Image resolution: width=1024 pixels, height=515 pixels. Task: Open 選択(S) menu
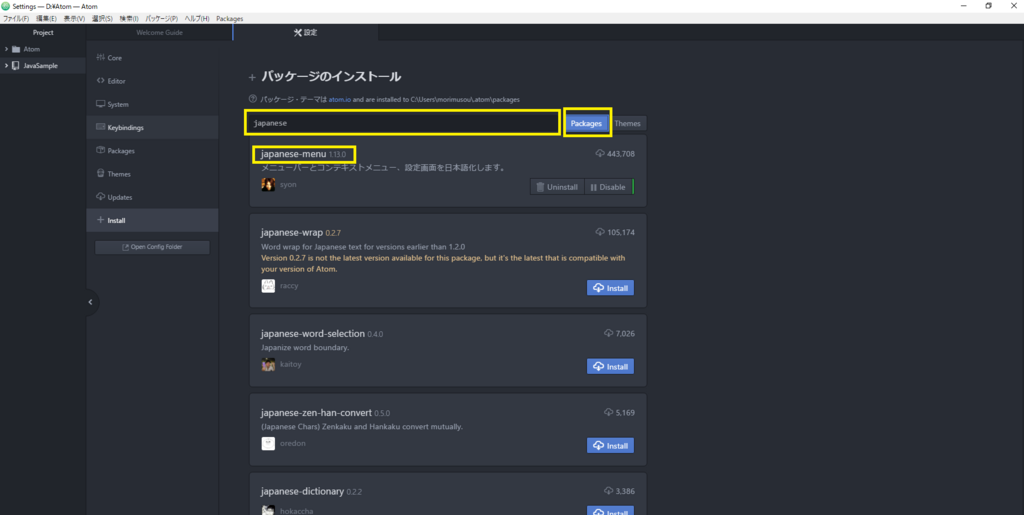[102, 18]
